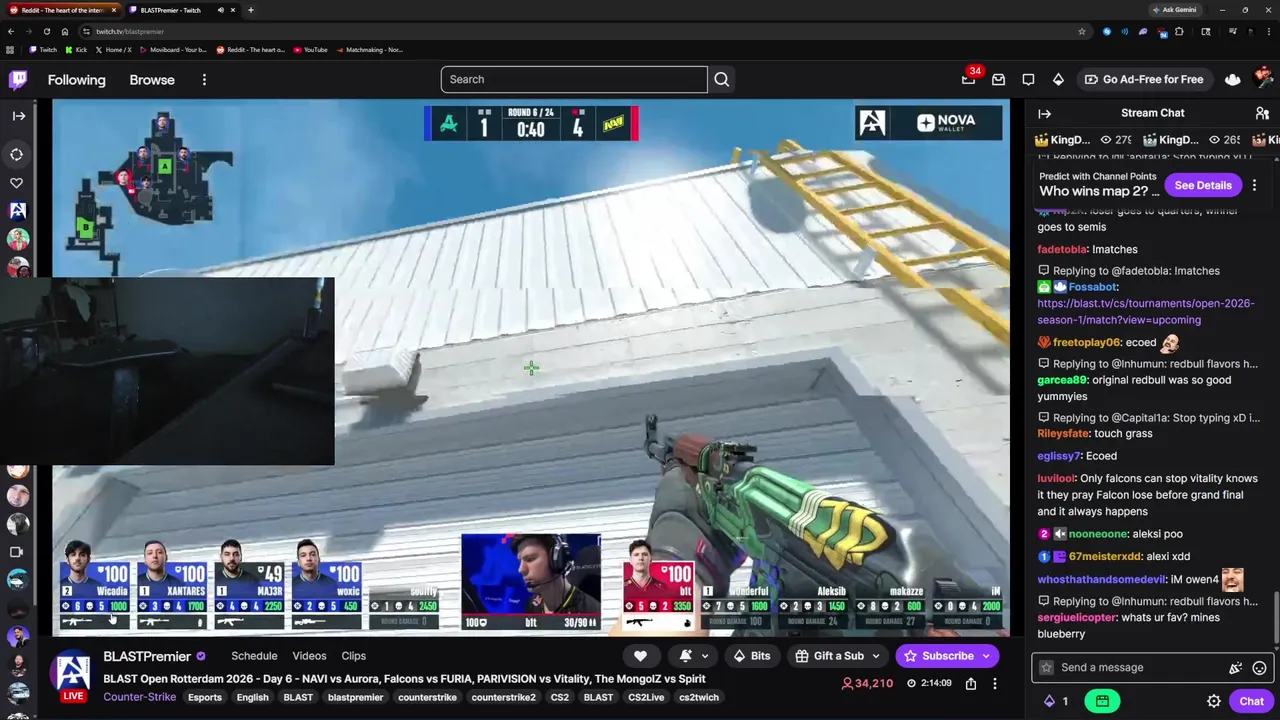Open a new browser tab
Screen dimensions: 1280x720
point(250,10)
